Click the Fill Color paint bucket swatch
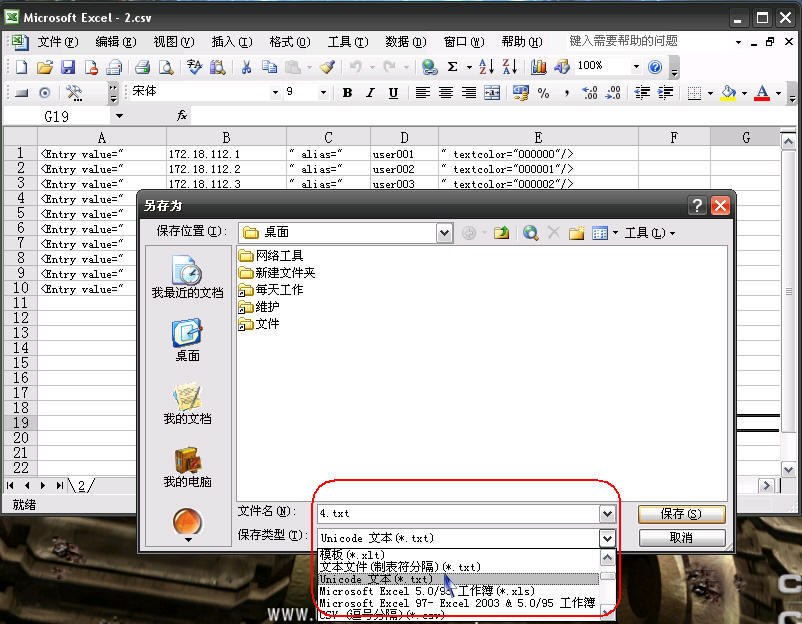The width and height of the screenshot is (802, 624). 727,93
